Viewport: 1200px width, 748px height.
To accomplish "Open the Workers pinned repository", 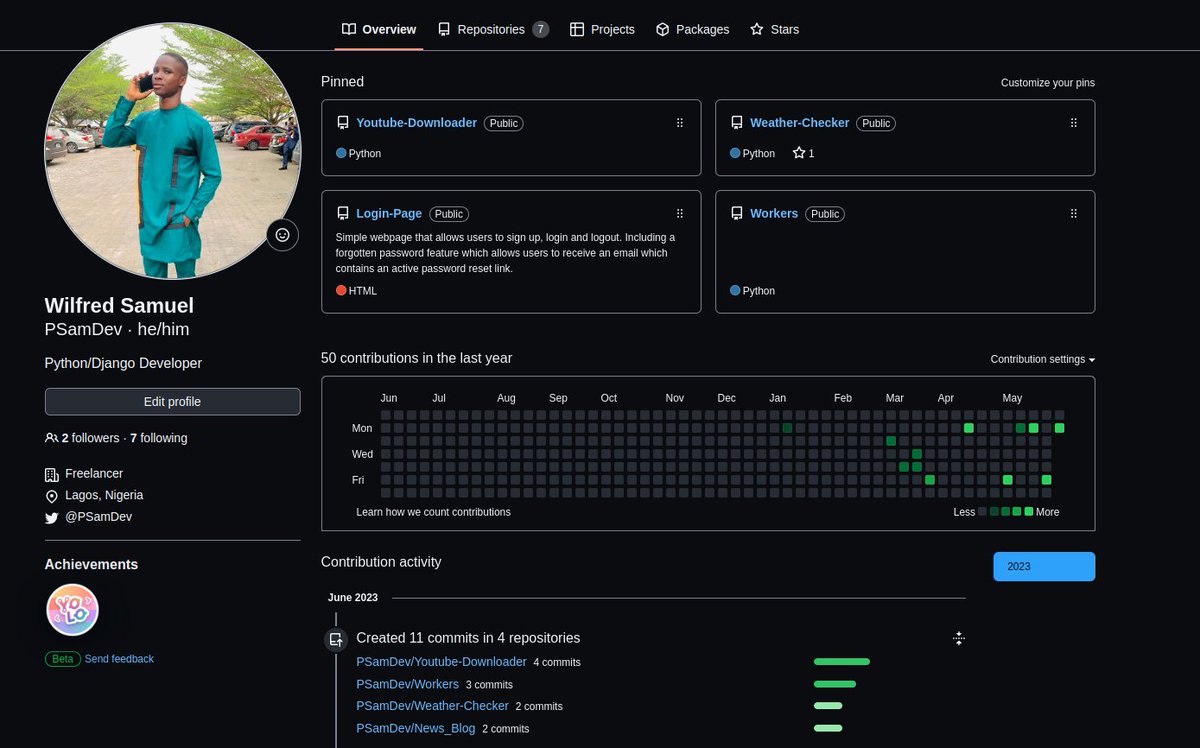I will click(x=774, y=214).
